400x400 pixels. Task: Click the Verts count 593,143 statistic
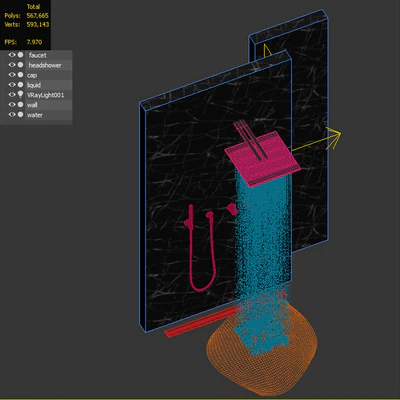point(38,24)
